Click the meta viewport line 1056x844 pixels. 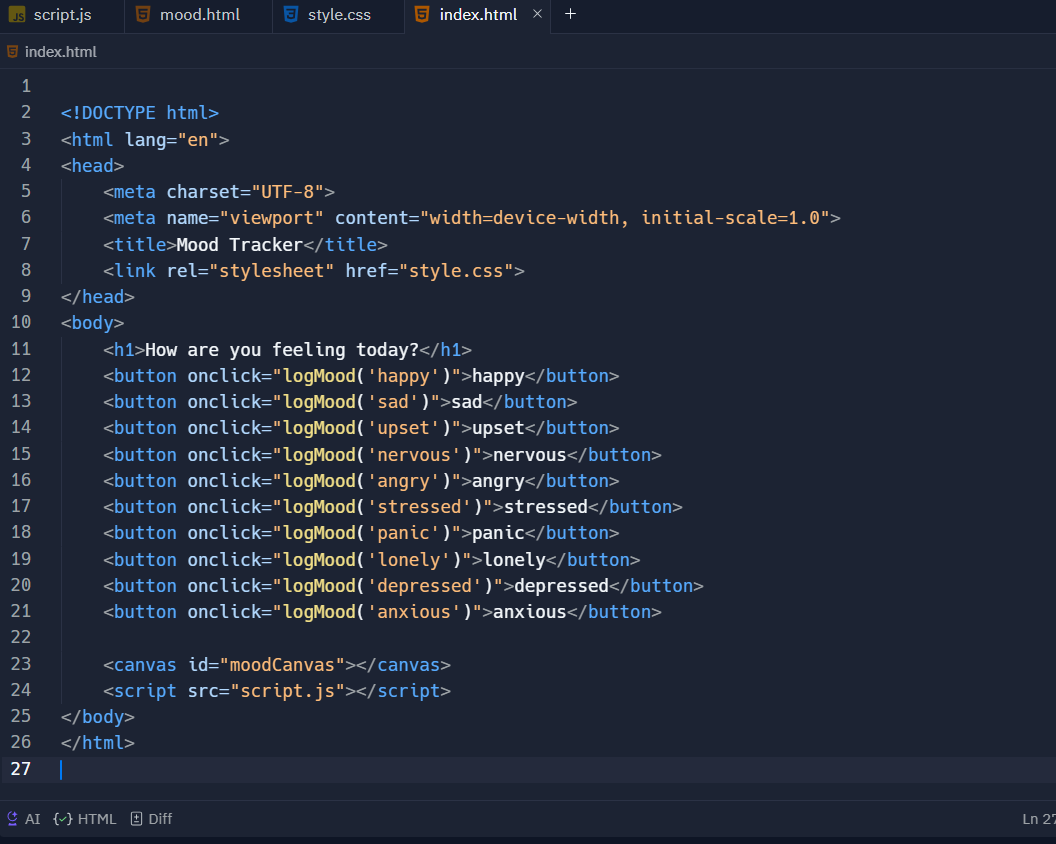coord(471,218)
